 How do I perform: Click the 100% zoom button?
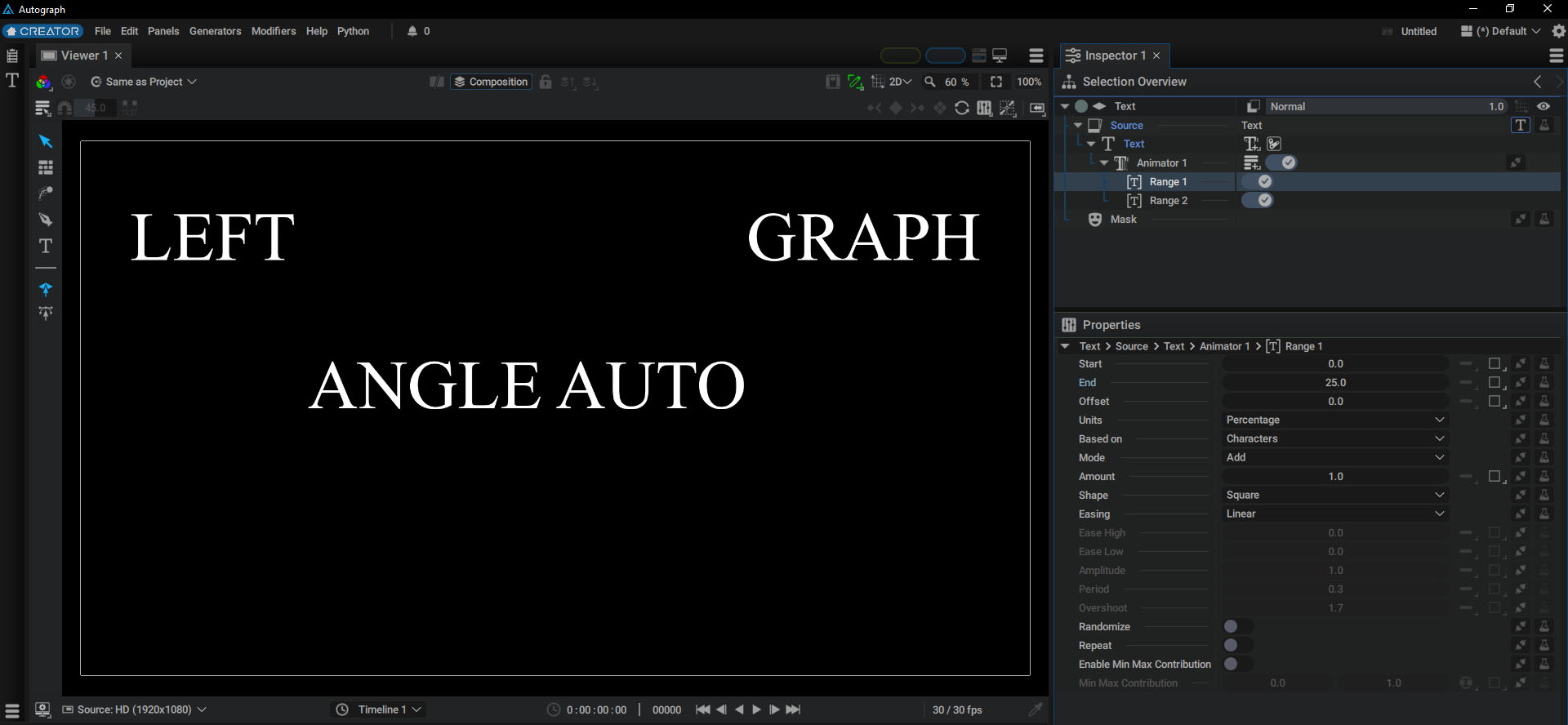coord(1029,82)
